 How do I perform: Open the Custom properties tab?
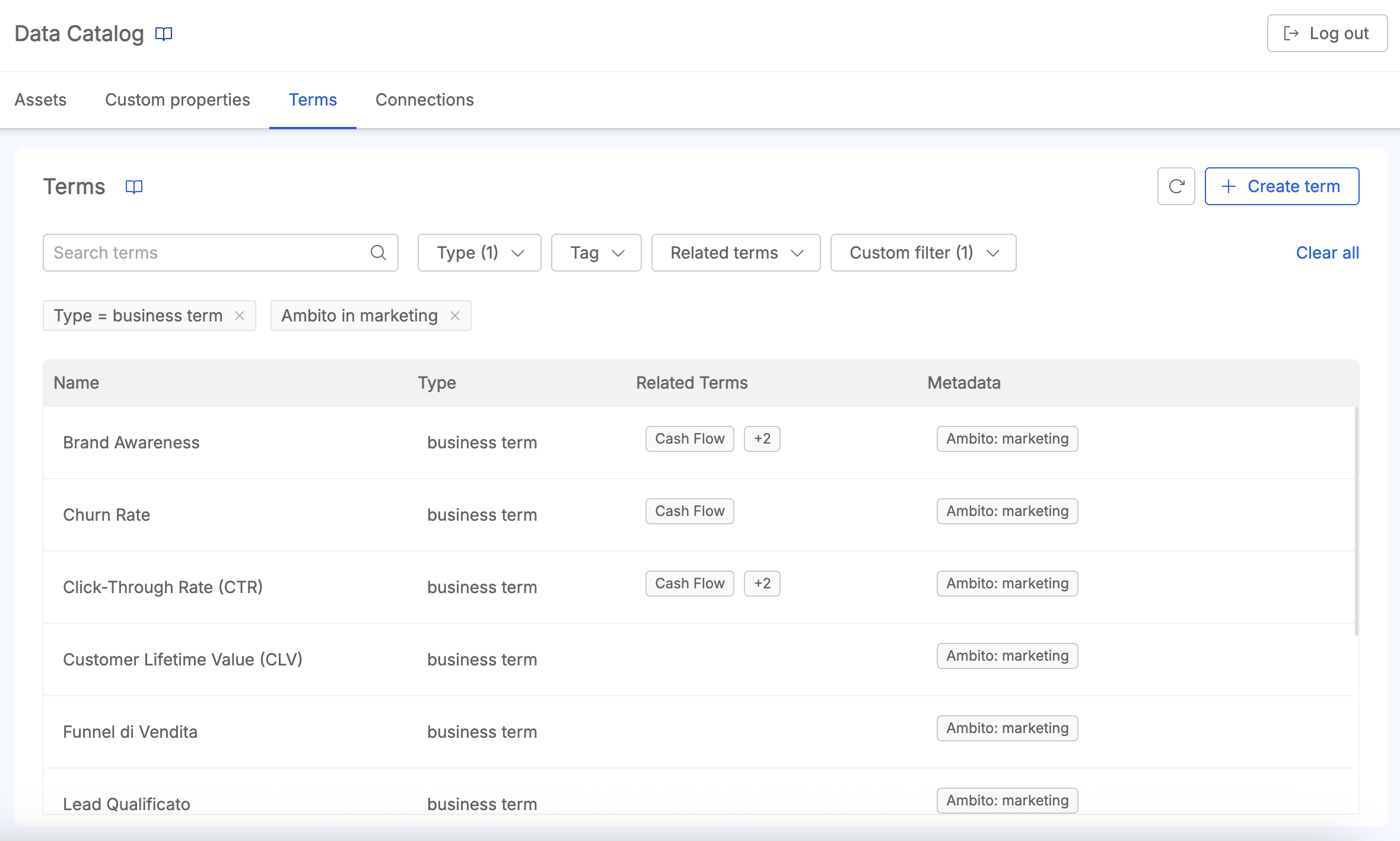coord(177,100)
